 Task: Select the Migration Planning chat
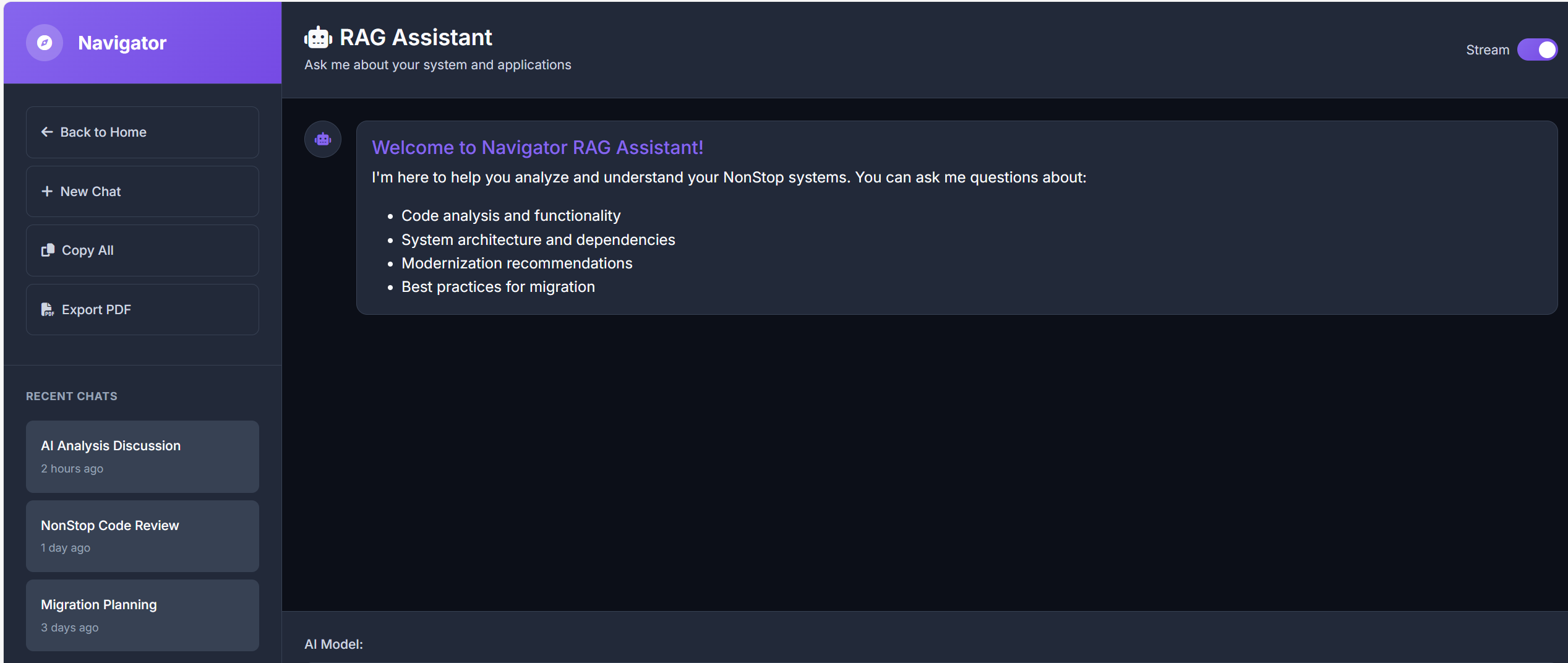[x=142, y=615]
